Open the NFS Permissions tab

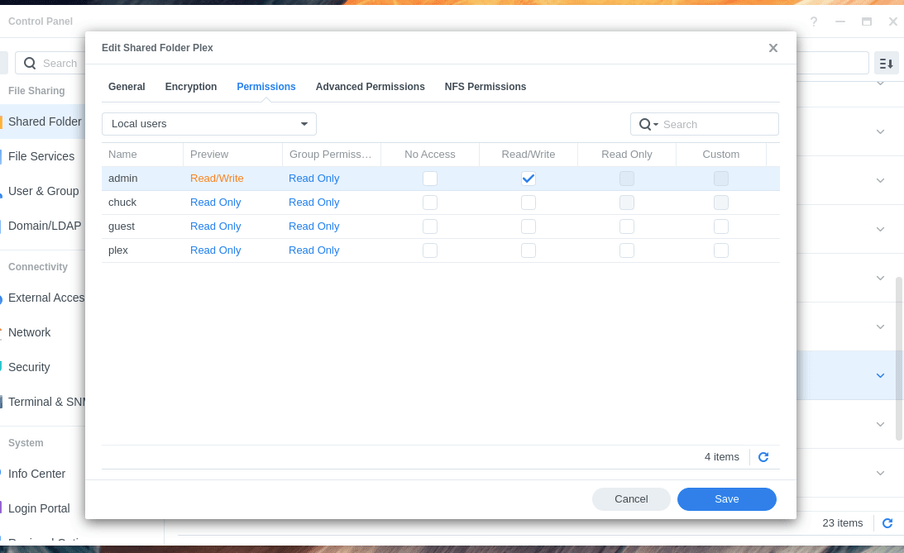coord(485,86)
